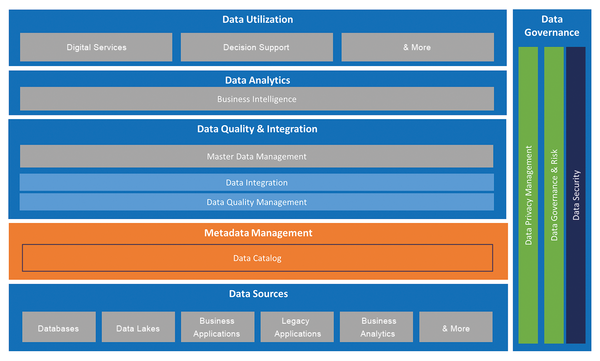Image resolution: width=600 pixels, height=361 pixels.
Task: Click the & More box under Data Utilization
Action: pyautogui.click(x=417, y=47)
